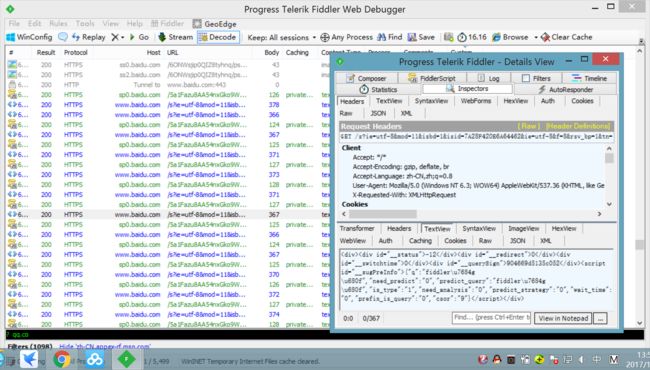The image size is (650, 370).
Task: Open dropdown arrow next to Remove X
Action: click(123, 38)
